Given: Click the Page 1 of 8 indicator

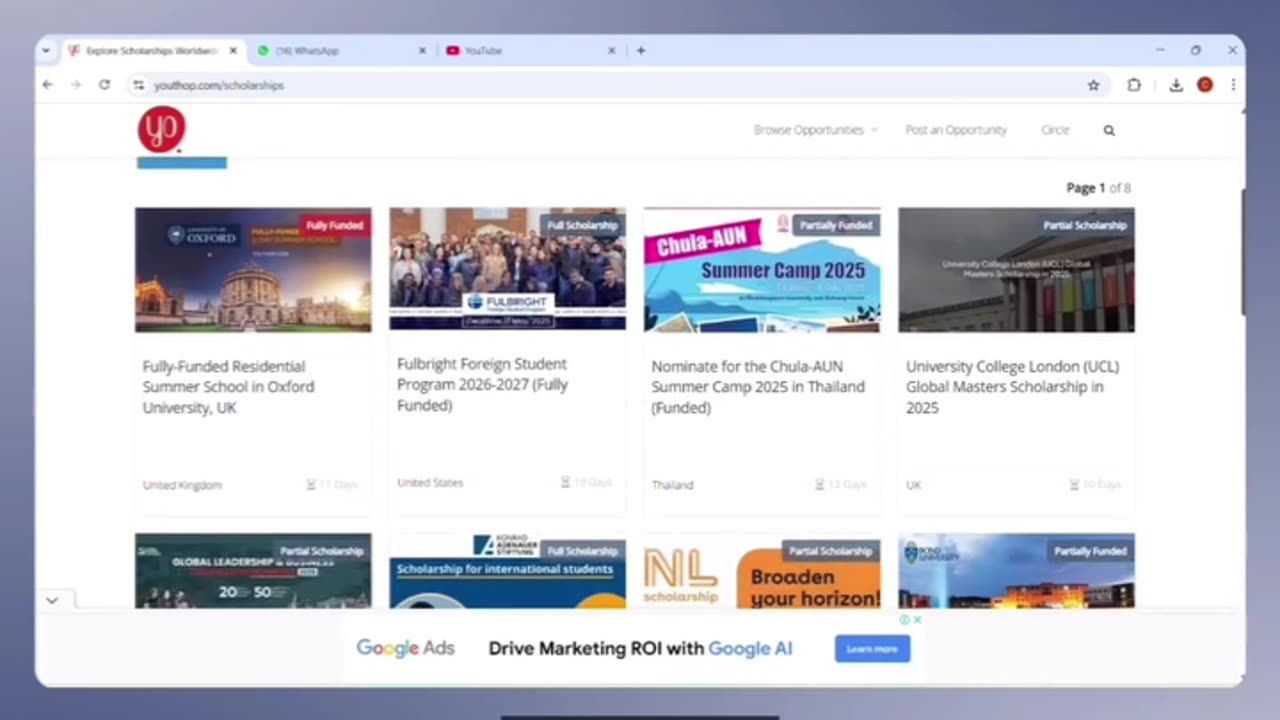Looking at the screenshot, I should [x=1098, y=188].
